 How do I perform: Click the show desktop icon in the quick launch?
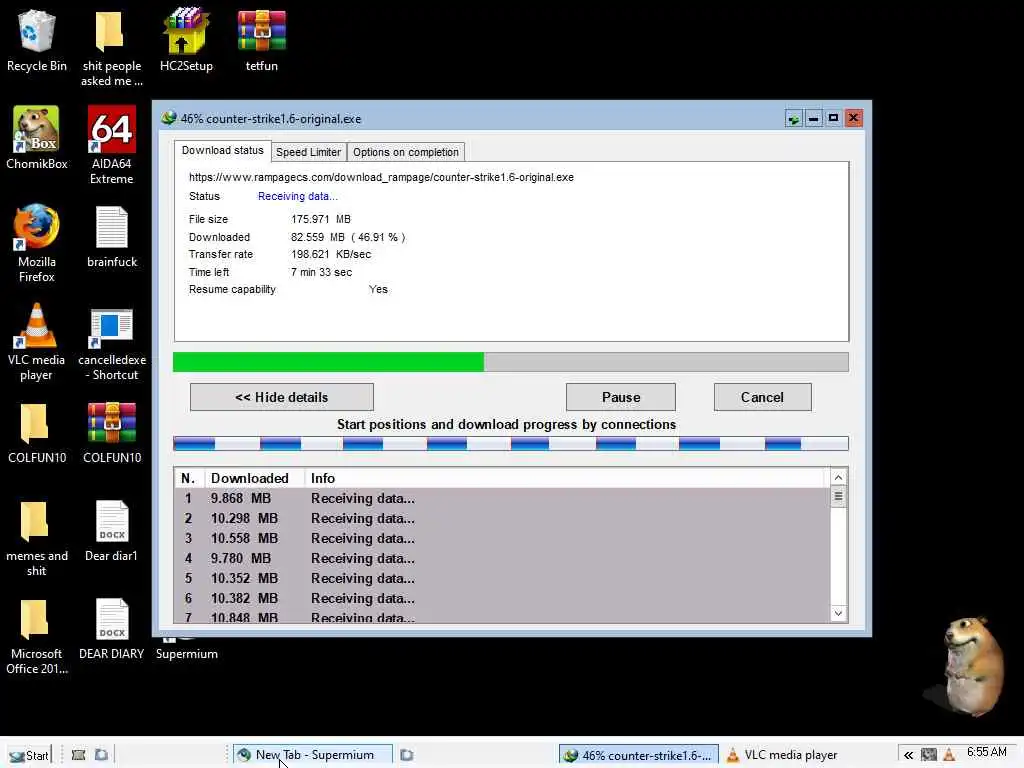pyautogui.click(x=78, y=755)
